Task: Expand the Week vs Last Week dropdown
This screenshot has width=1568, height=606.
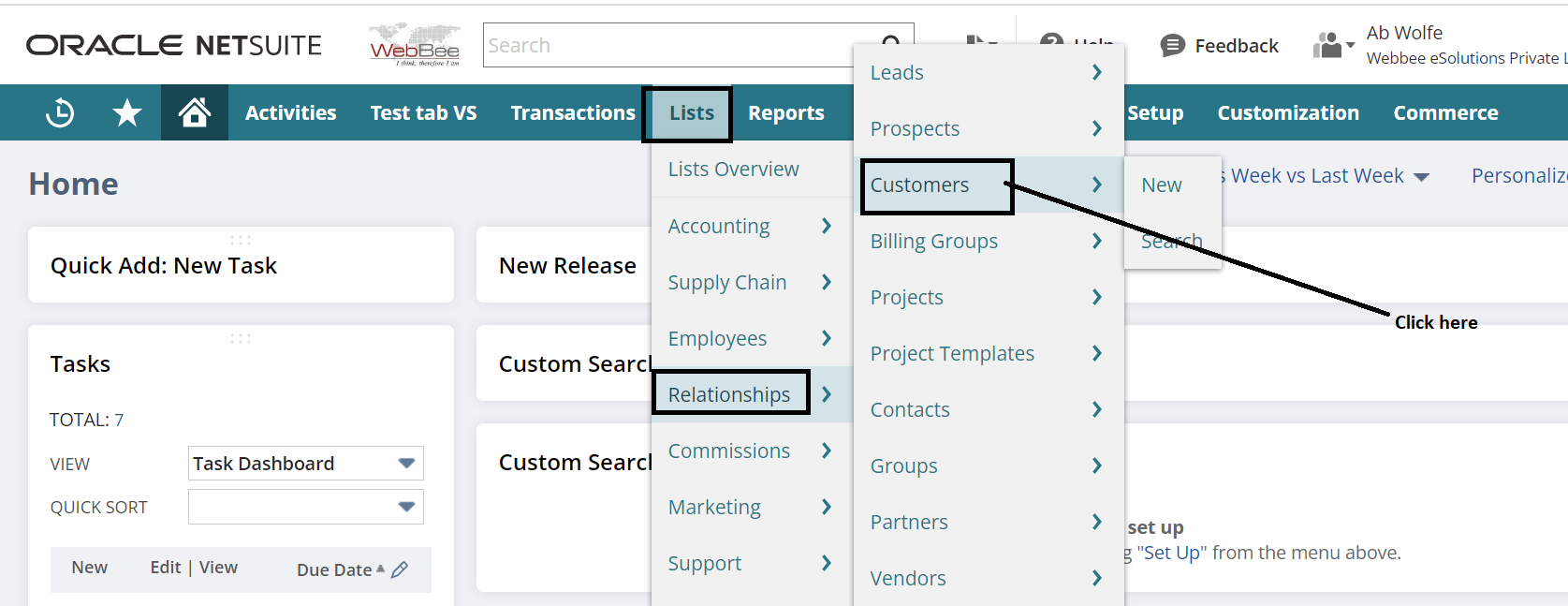Action: pyautogui.click(x=1421, y=177)
